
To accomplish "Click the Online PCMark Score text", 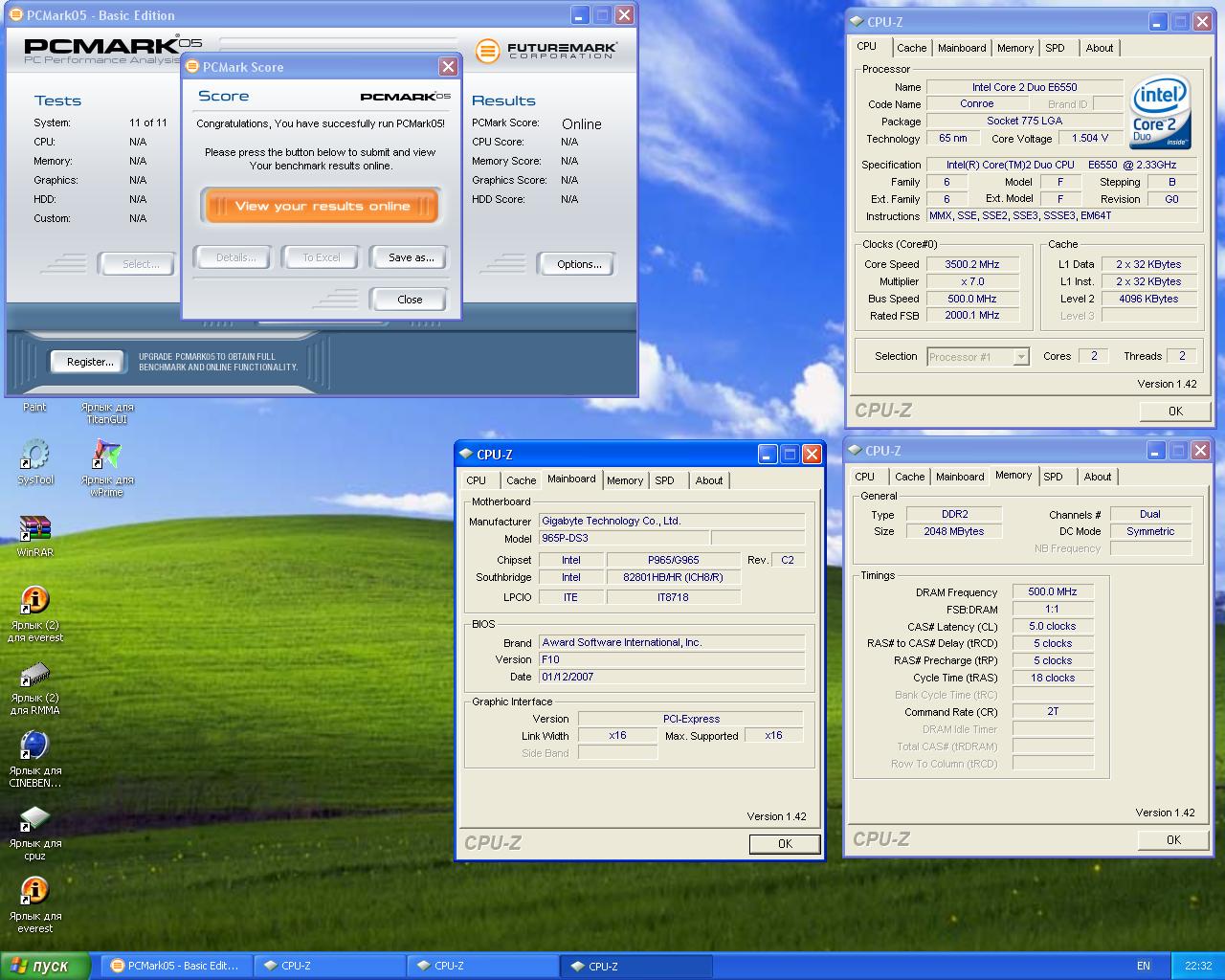I will point(581,124).
